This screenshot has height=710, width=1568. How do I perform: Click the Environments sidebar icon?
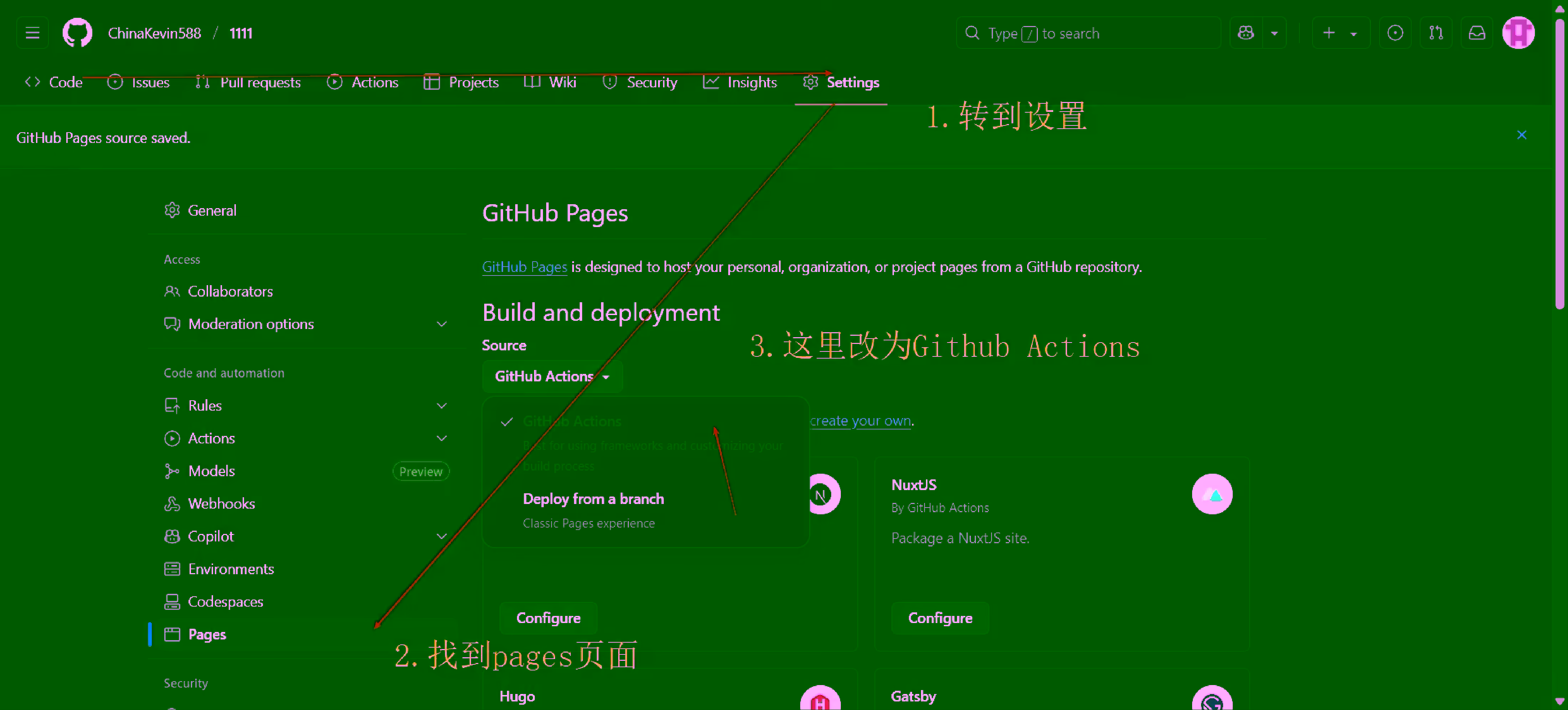pyautogui.click(x=172, y=569)
